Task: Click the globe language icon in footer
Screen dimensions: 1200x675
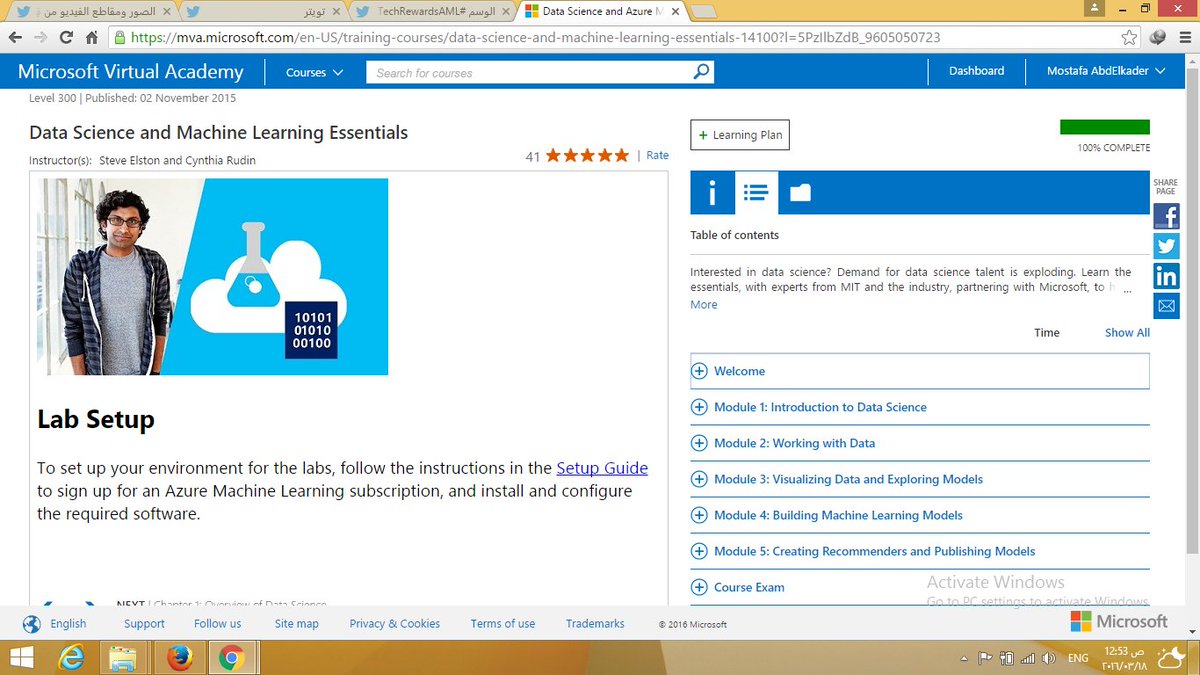Action: pos(32,624)
